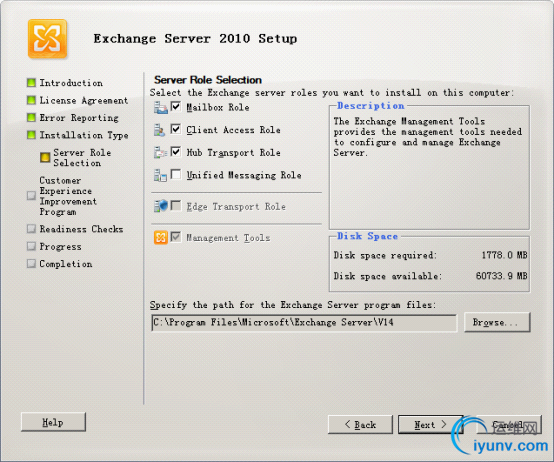Click the 60733.9 MB disk space available value
This screenshot has height=462, width=554.
pyautogui.click(x=501, y=276)
